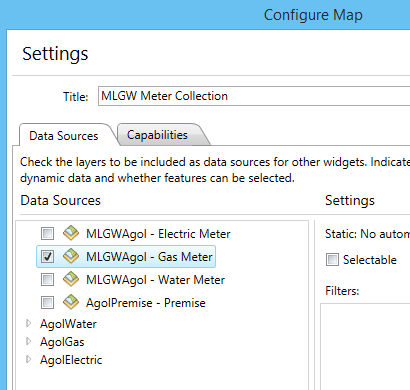Screen dimensions: 410x390
Task: Select the MLGWAgol - Electric Meter row text
Action: coord(158,234)
